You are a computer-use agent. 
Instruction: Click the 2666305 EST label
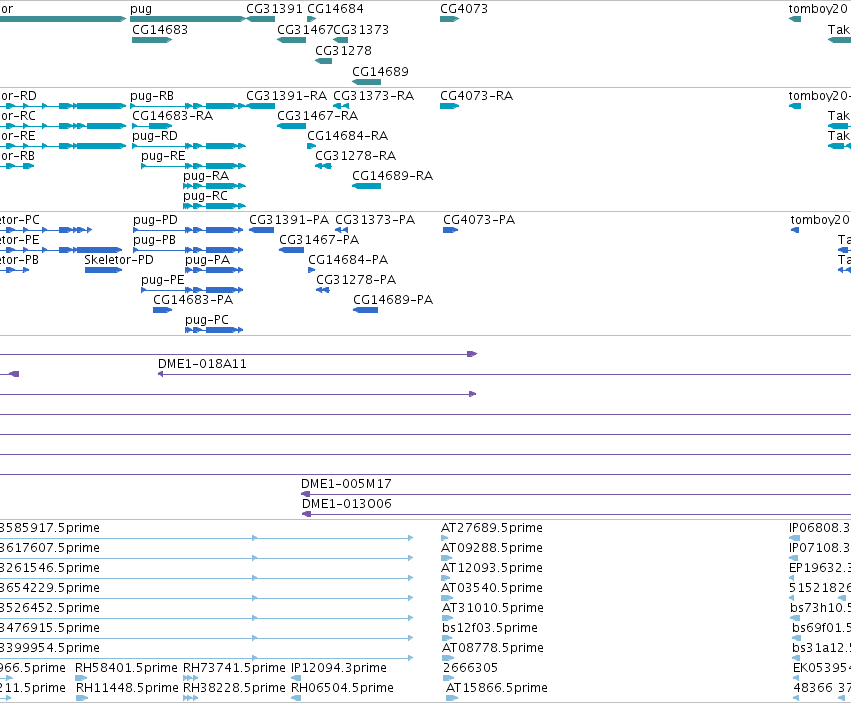click(x=470, y=668)
